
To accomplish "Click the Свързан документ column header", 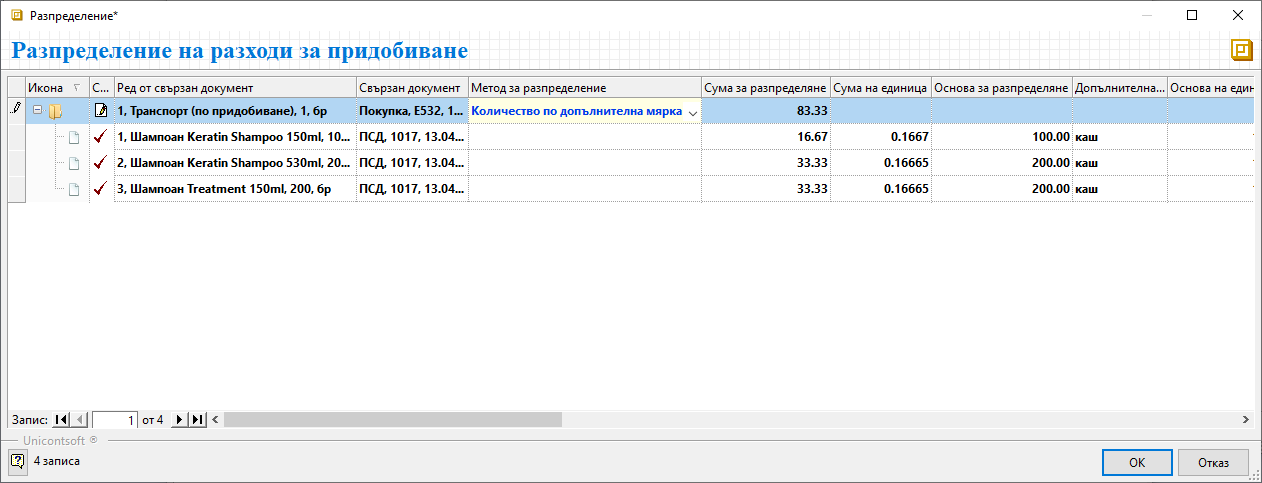I will click(411, 88).
